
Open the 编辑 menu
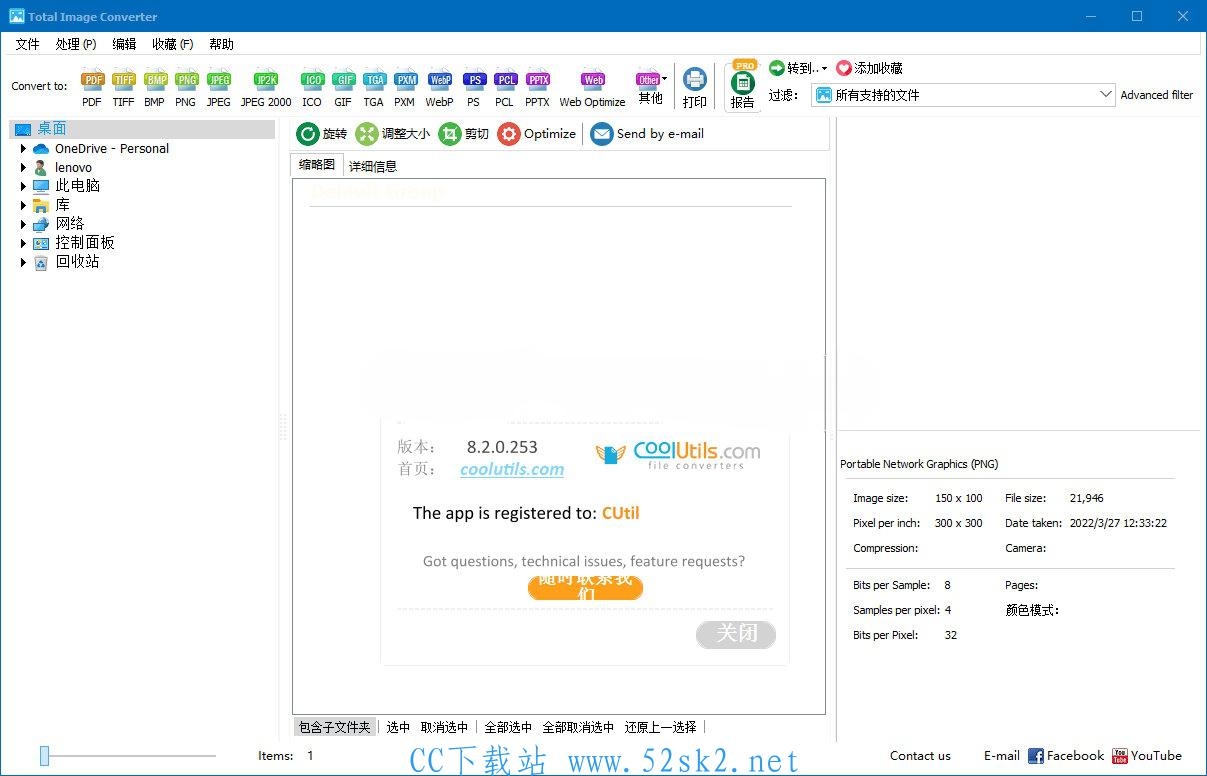pyautogui.click(x=124, y=44)
